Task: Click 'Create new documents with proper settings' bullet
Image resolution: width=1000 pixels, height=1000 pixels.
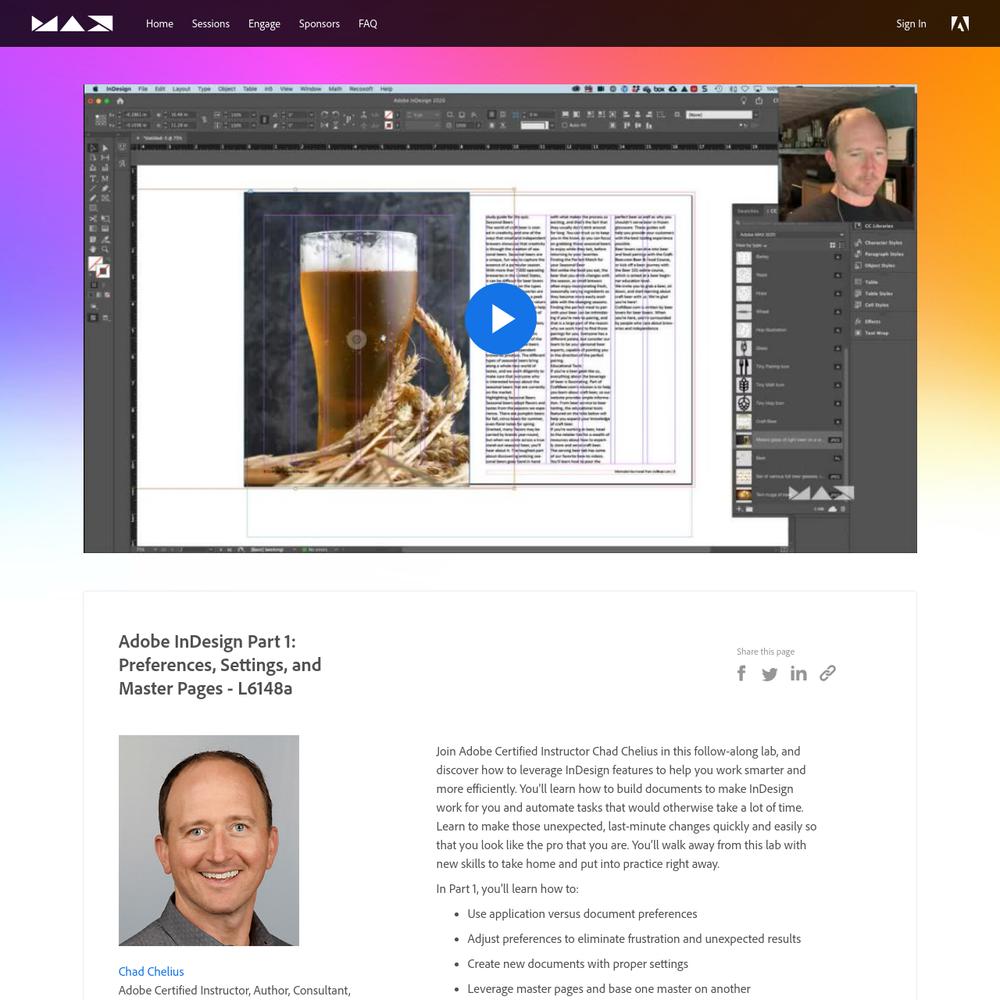Action: click(x=577, y=964)
